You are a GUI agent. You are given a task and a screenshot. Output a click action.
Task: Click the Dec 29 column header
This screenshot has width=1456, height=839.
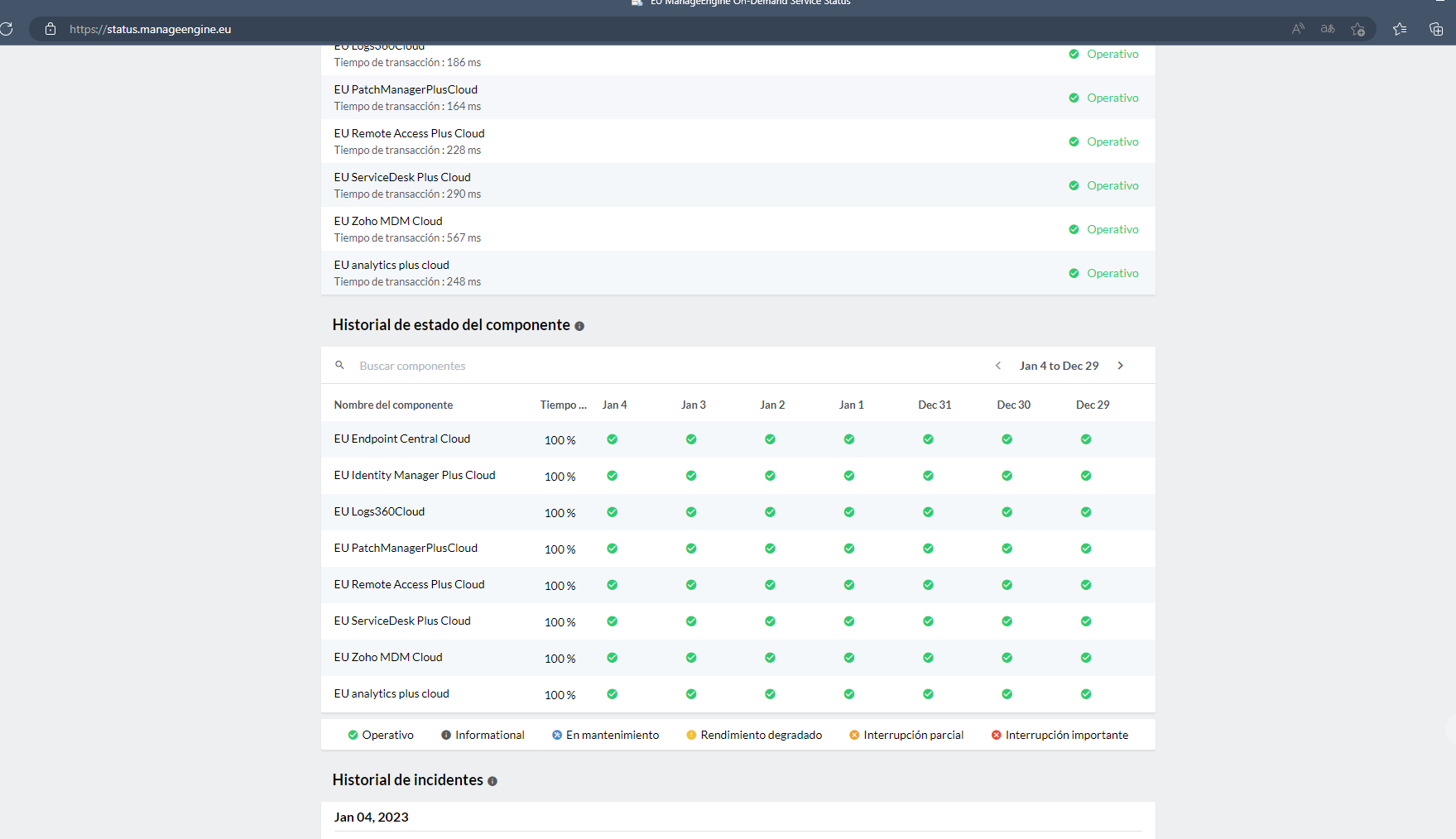pos(1093,405)
